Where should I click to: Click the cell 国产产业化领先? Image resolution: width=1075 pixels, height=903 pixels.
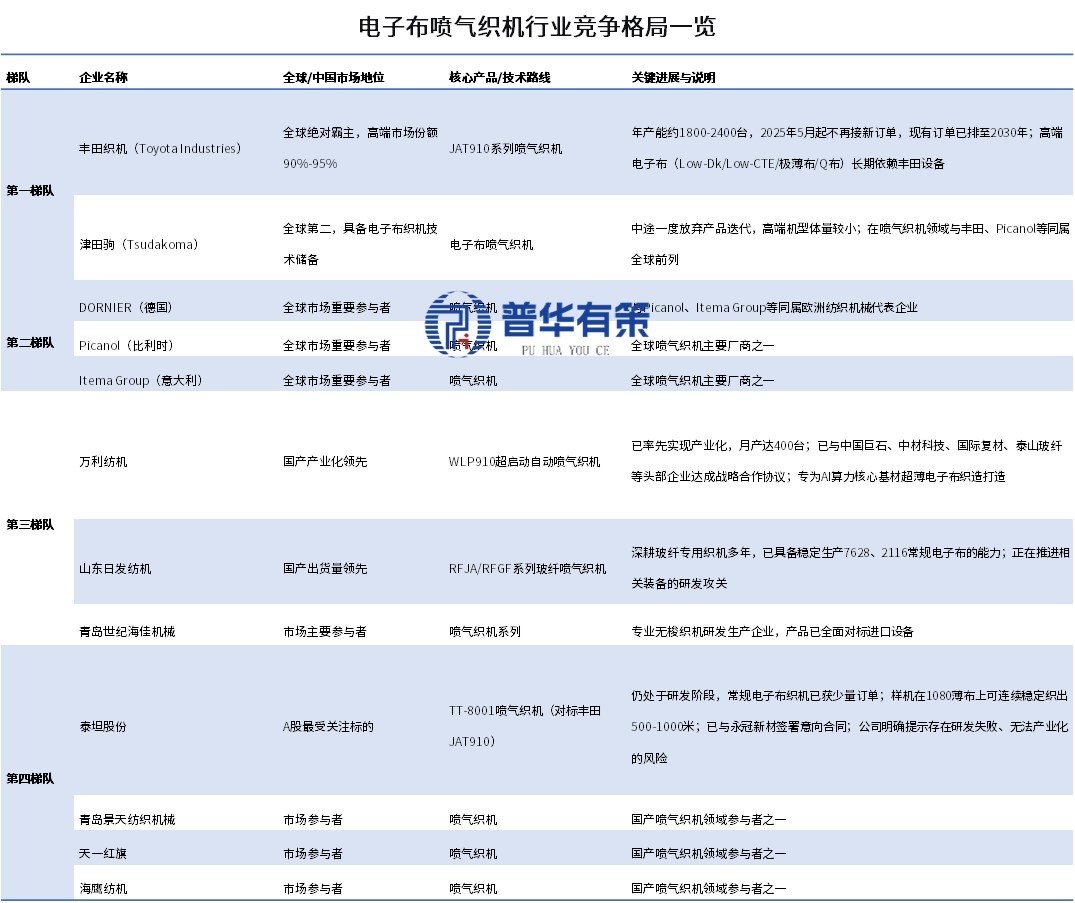[326, 462]
